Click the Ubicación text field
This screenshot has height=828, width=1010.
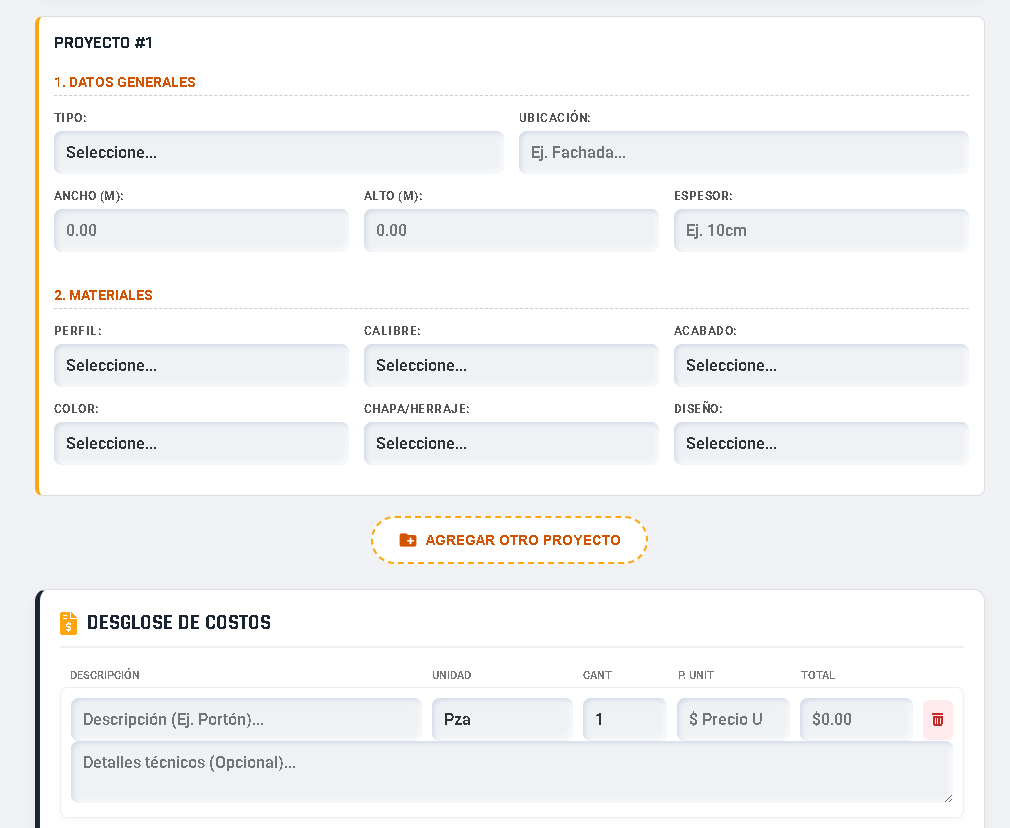pyautogui.click(x=743, y=153)
